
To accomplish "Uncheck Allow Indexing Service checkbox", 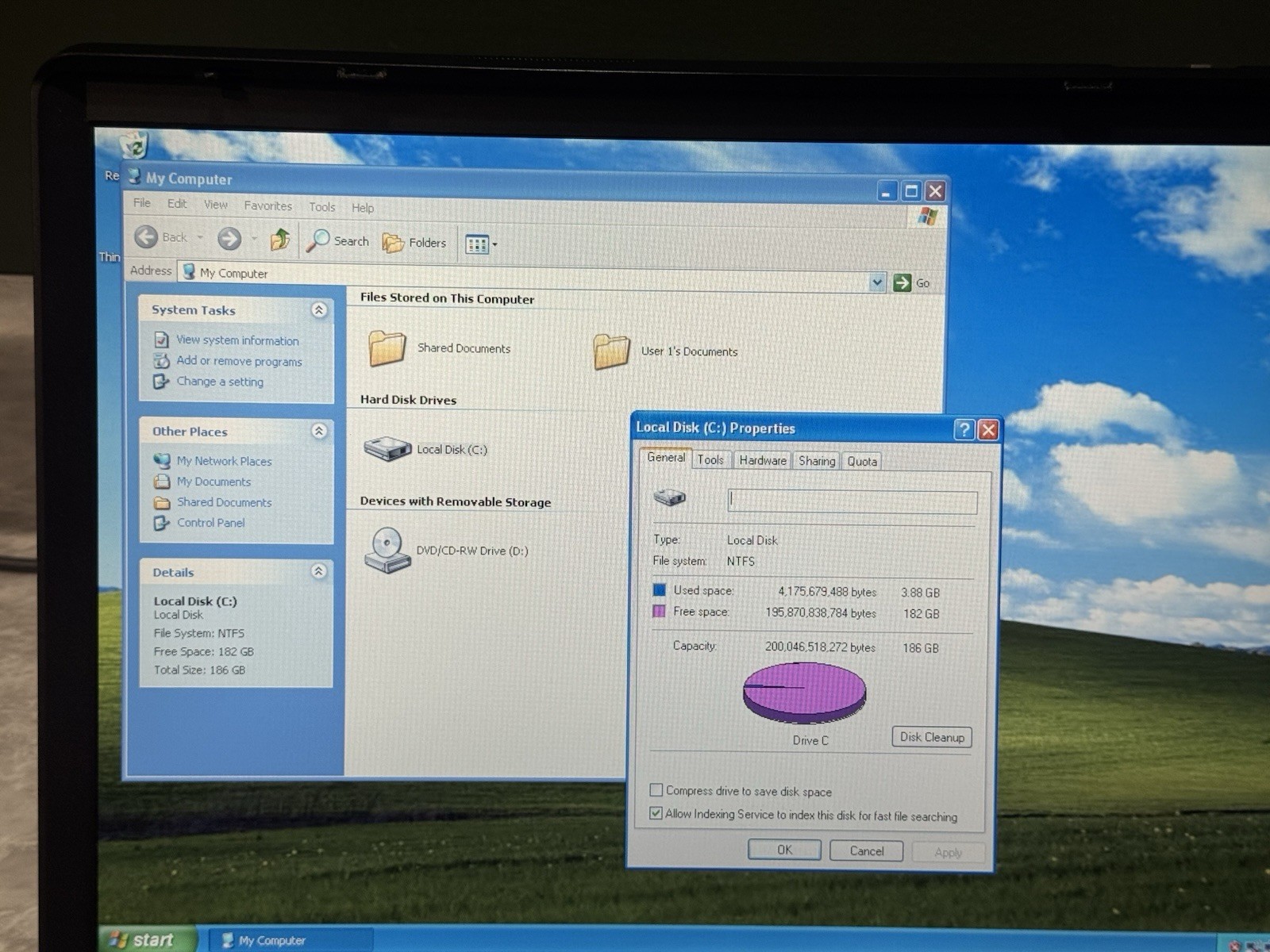I will point(656,813).
